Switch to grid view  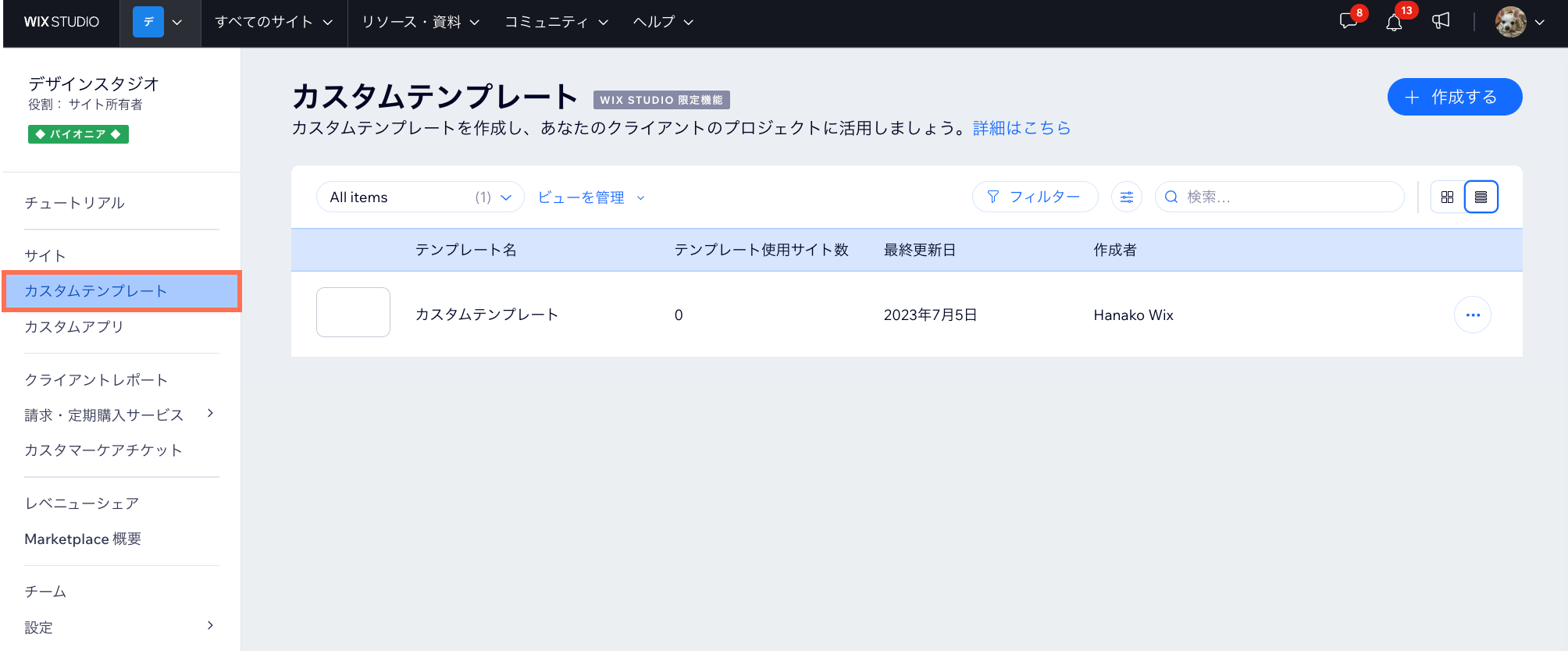(x=1447, y=197)
